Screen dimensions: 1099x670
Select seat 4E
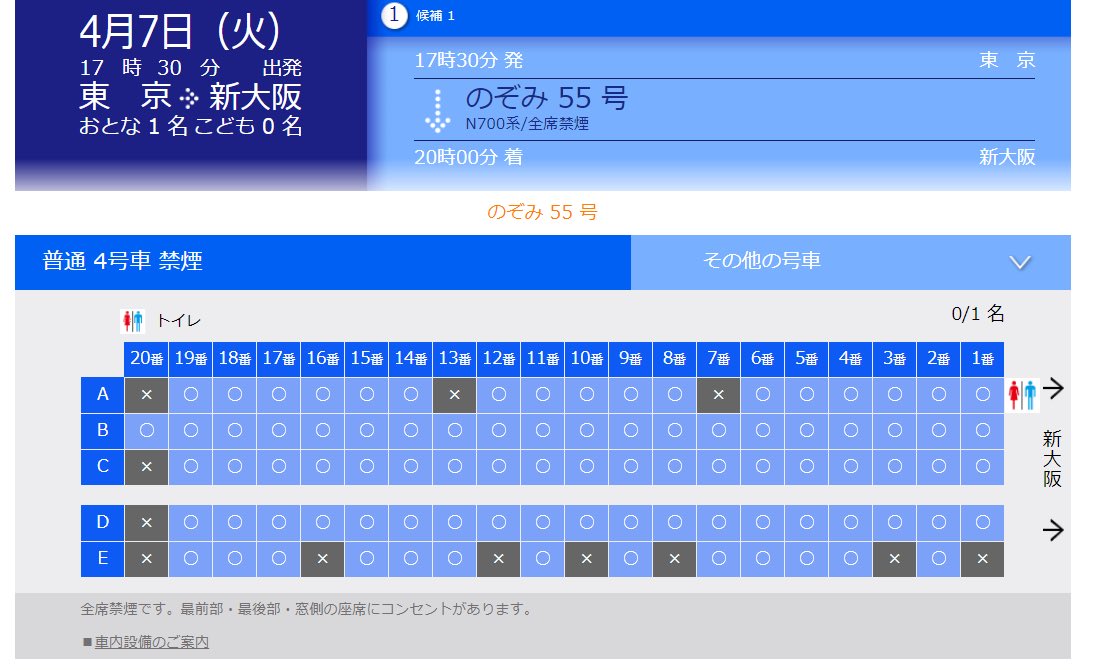[850, 559]
